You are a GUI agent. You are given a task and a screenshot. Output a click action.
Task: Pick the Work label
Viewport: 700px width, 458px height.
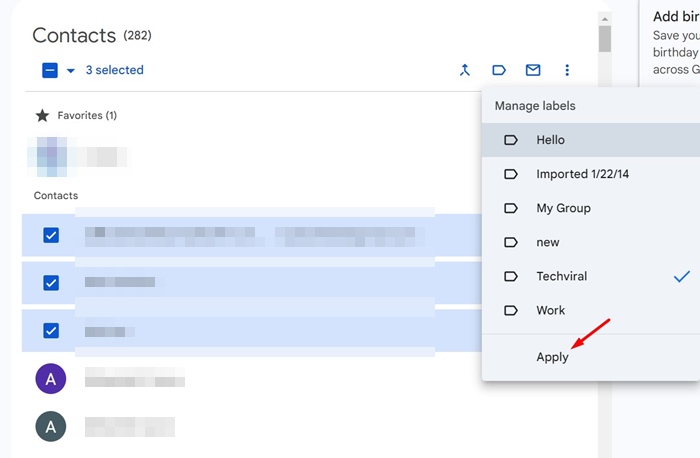click(x=550, y=310)
